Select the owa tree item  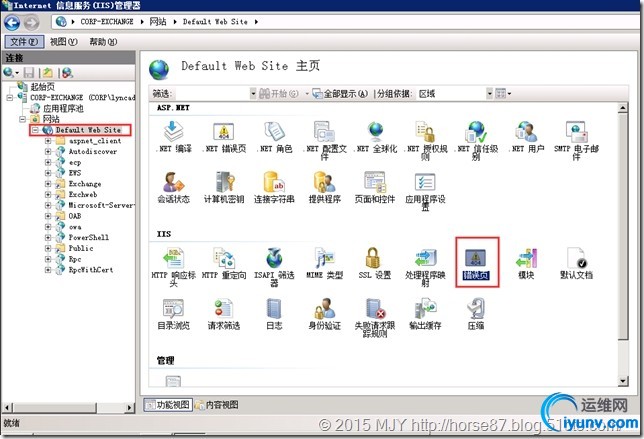[75, 227]
